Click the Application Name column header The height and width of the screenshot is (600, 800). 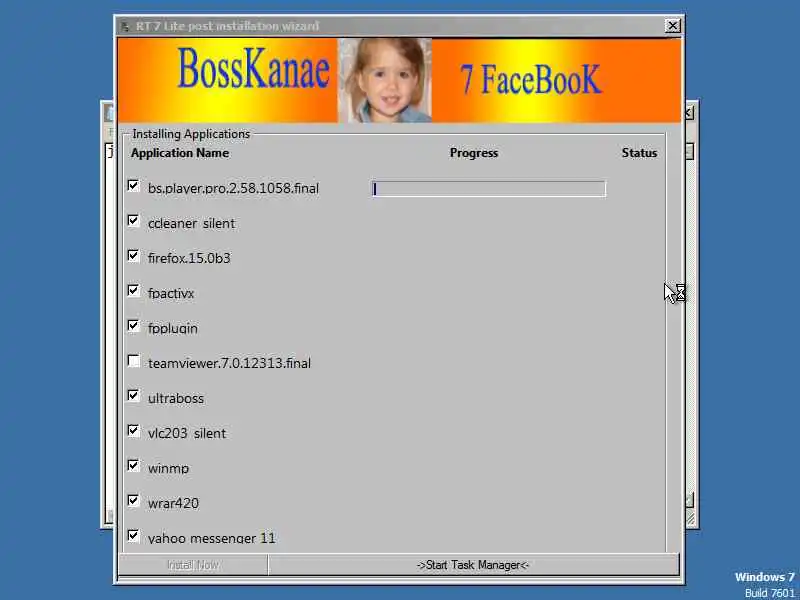[180, 153]
